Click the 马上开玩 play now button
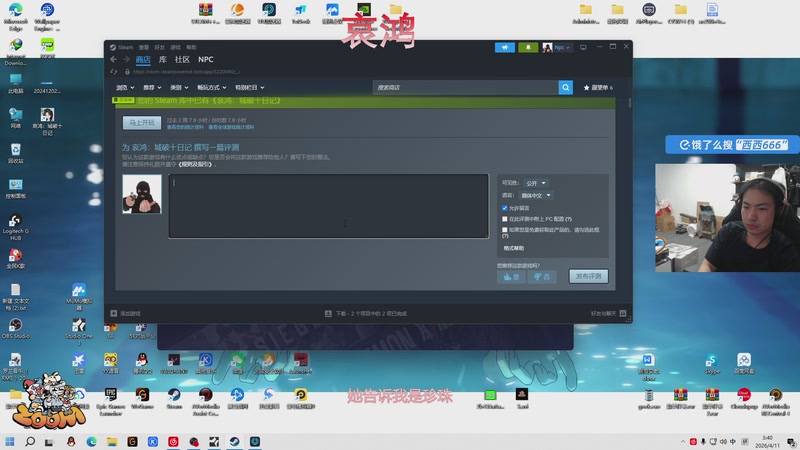Screen dimensions: 800x450 (x=142, y=123)
